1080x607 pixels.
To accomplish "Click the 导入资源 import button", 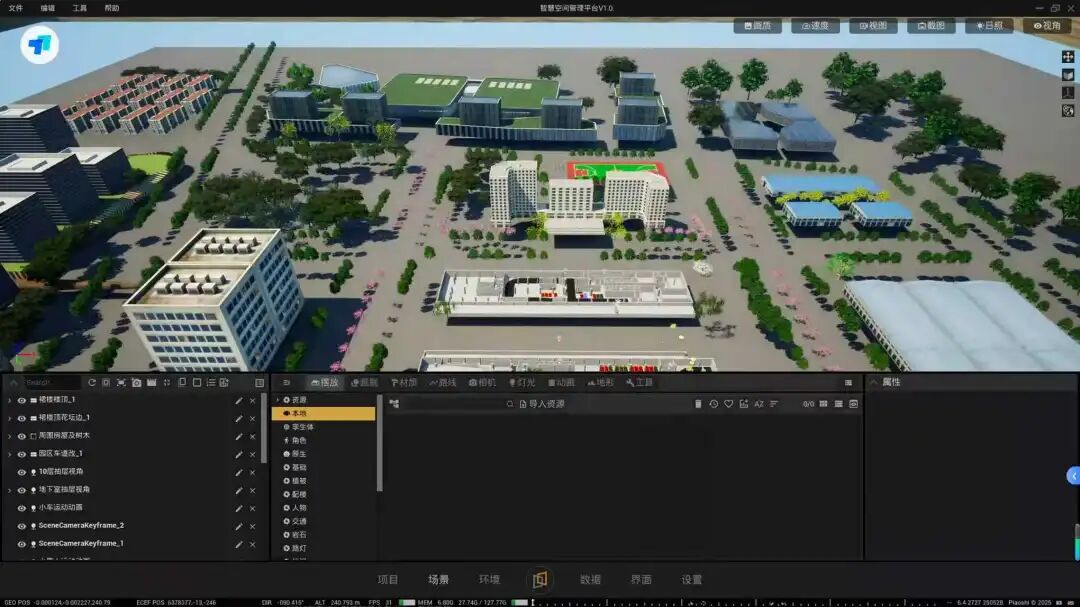I will click(542, 404).
